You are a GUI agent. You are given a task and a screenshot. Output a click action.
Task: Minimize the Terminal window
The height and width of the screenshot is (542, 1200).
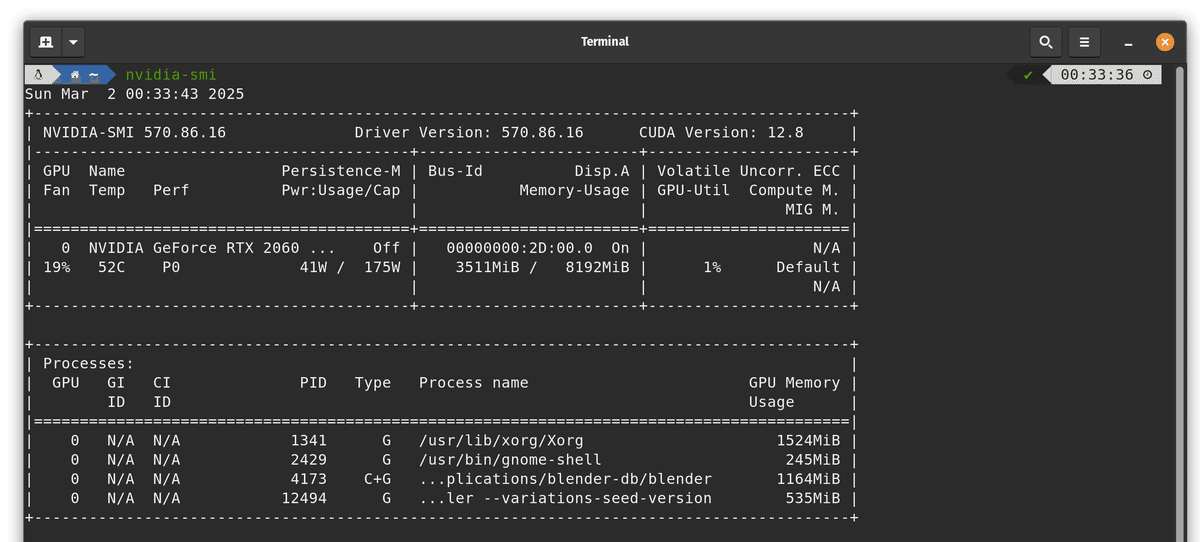(1128, 42)
